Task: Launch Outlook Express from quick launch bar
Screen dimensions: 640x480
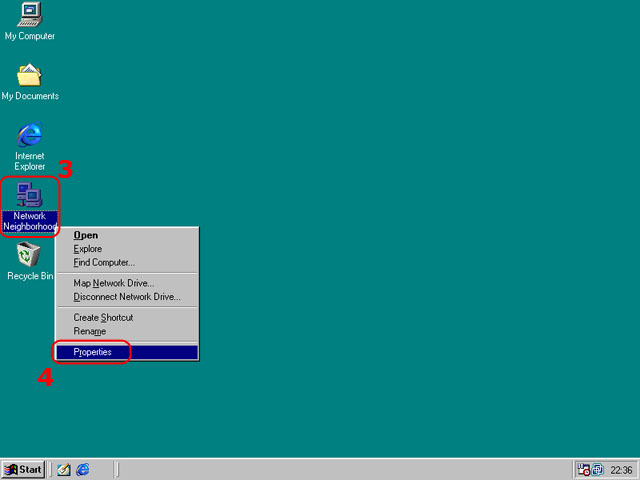Action: (x=64, y=469)
